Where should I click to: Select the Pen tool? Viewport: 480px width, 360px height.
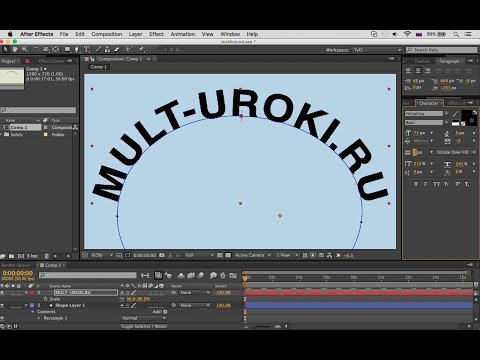pos(77,49)
